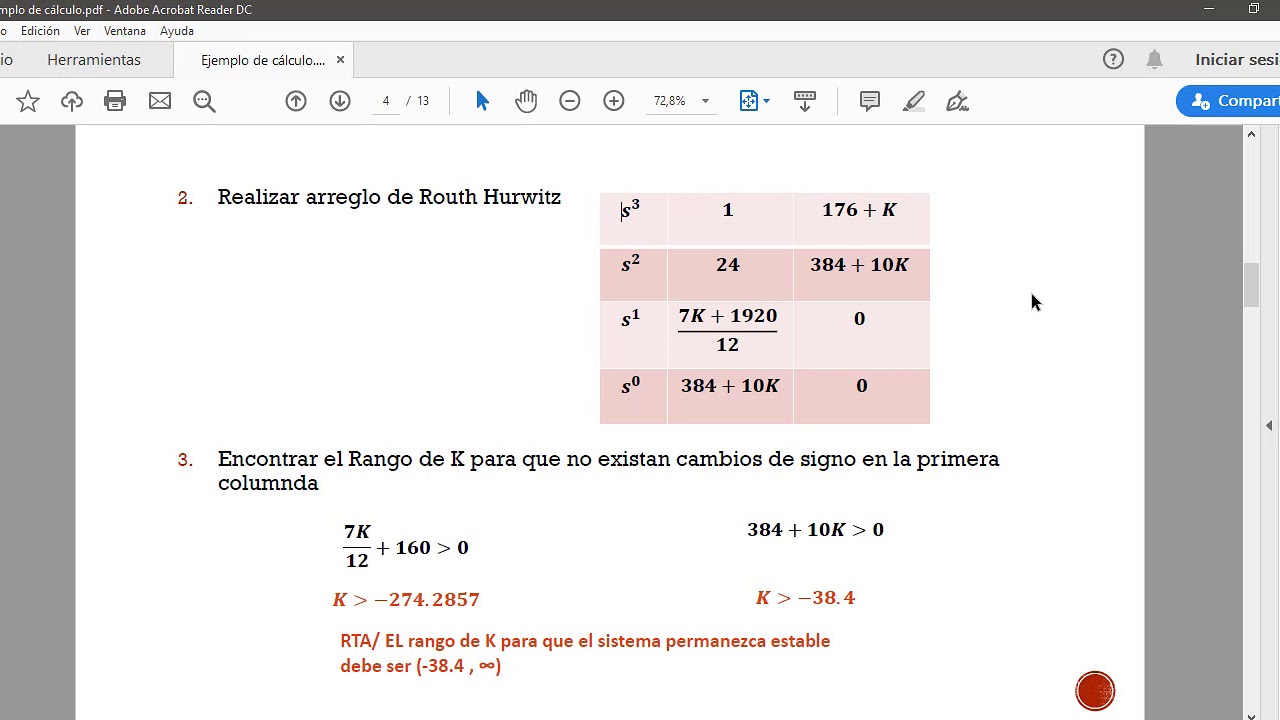Add the file to starred favorites
Viewport: 1280px width, 720px height.
[x=28, y=101]
